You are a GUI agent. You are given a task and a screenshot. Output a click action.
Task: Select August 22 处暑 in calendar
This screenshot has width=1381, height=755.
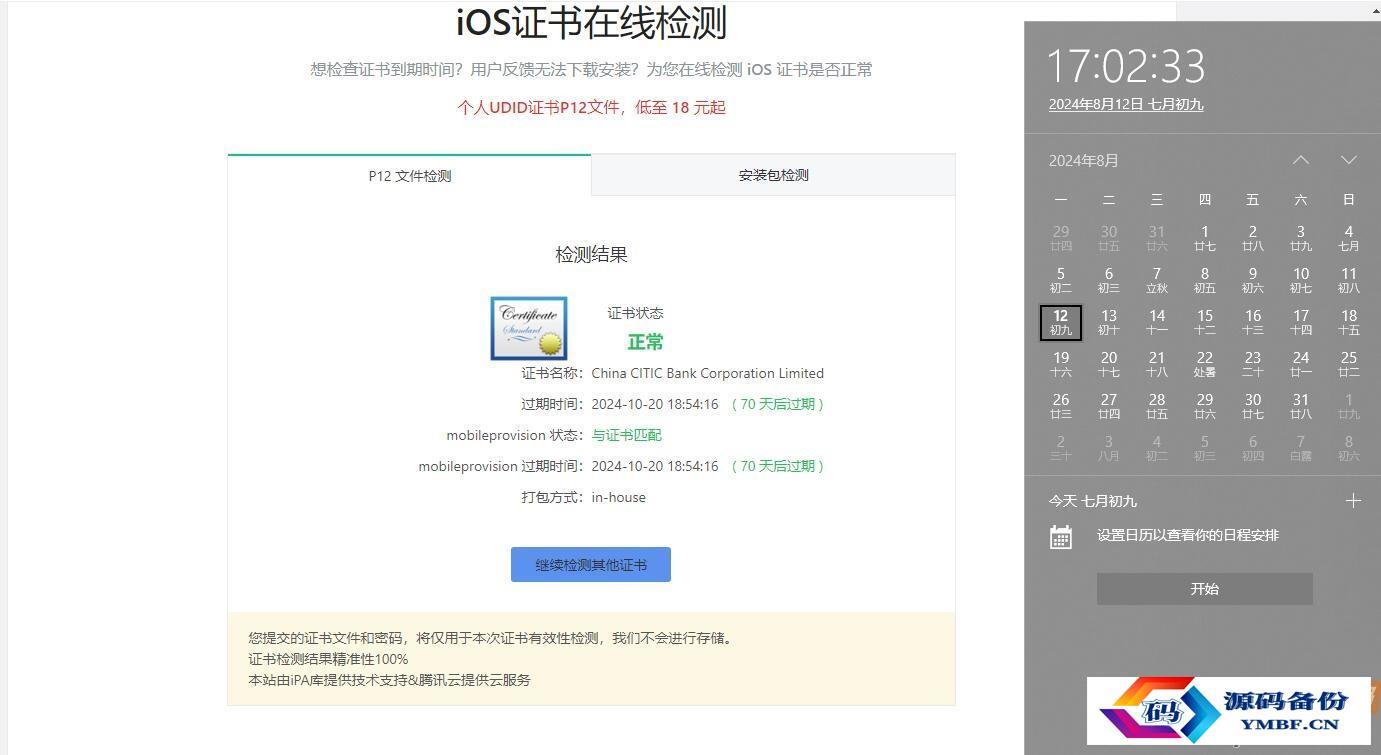tap(1204, 364)
